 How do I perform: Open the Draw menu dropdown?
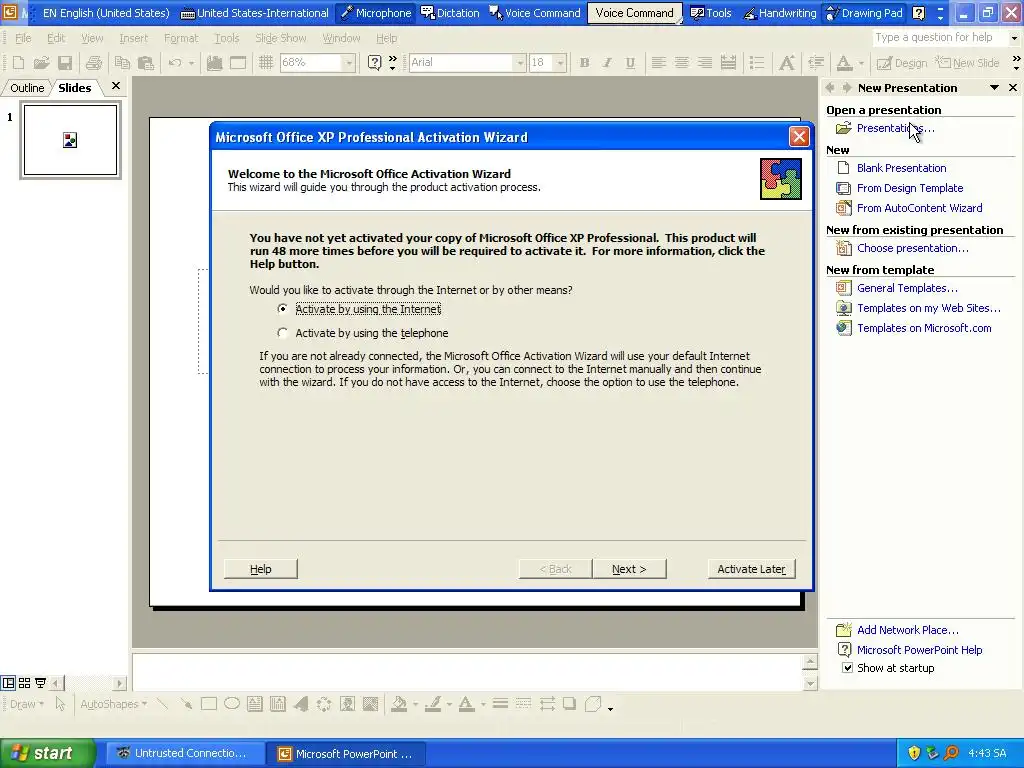tap(27, 704)
